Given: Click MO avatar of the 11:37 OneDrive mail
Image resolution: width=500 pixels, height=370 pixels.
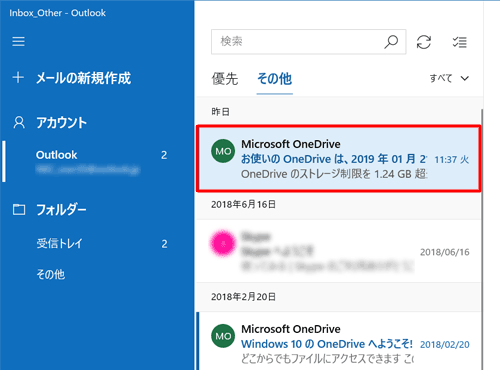Looking at the screenshot, I should pyautogui.click(x=223, y=151).
